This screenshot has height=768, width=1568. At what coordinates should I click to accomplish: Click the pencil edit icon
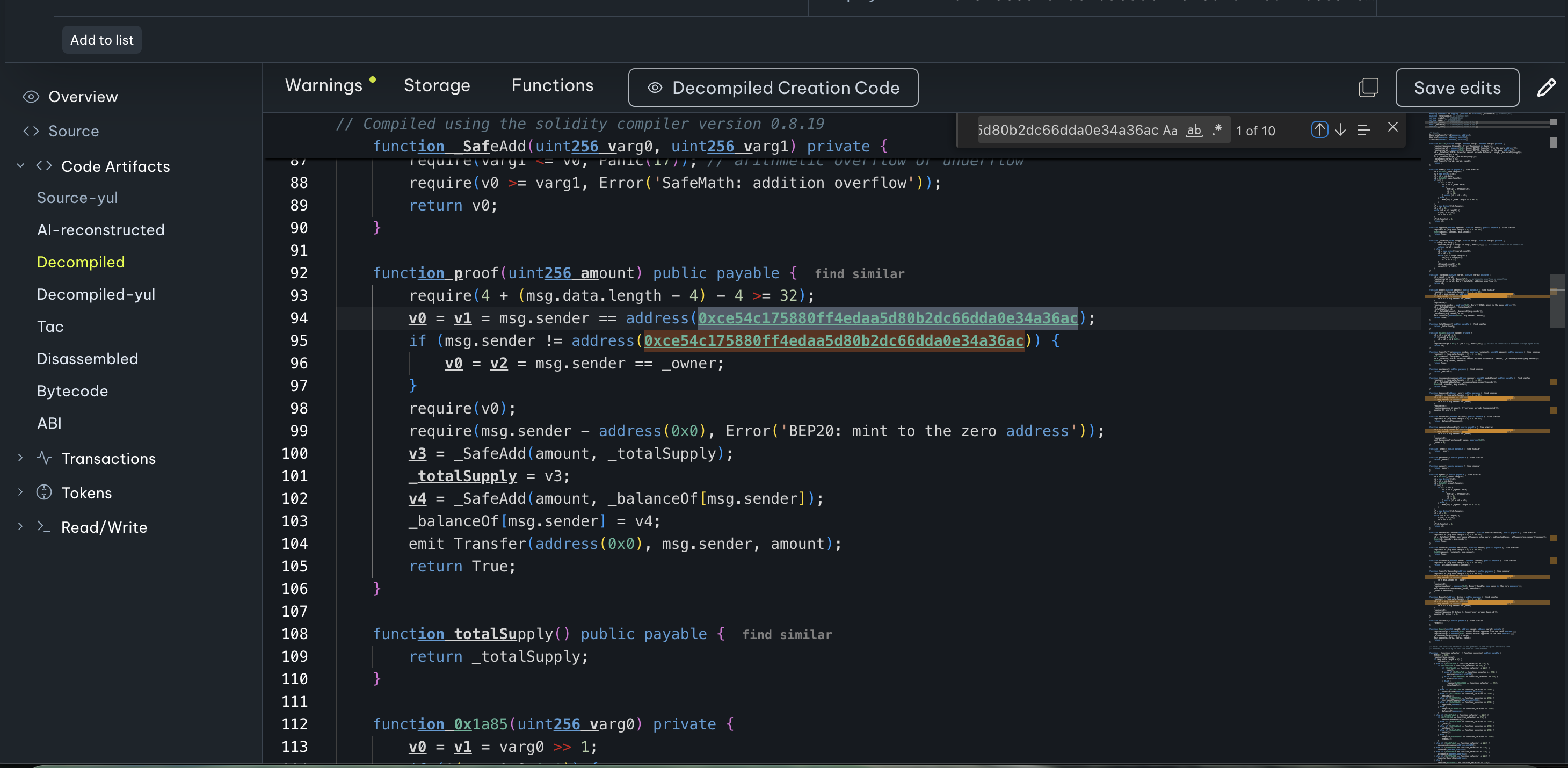click(1546, 88)
